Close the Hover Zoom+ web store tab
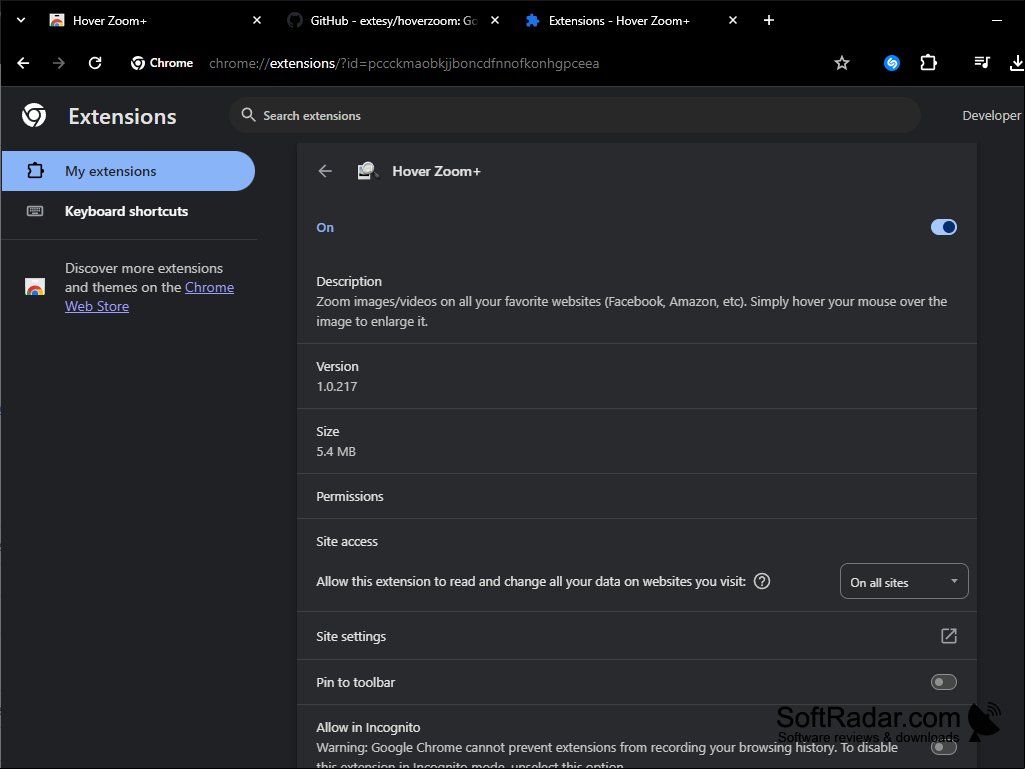 point(257,20)
